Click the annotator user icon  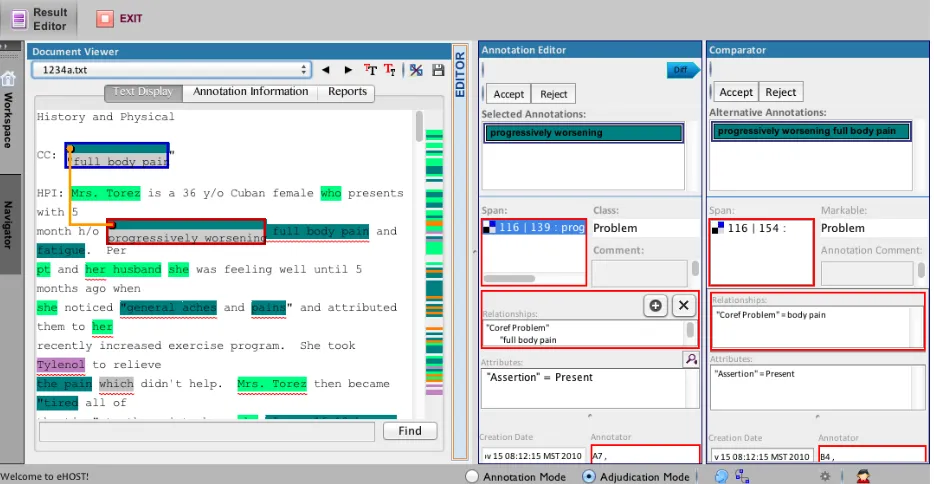(863, 476)
